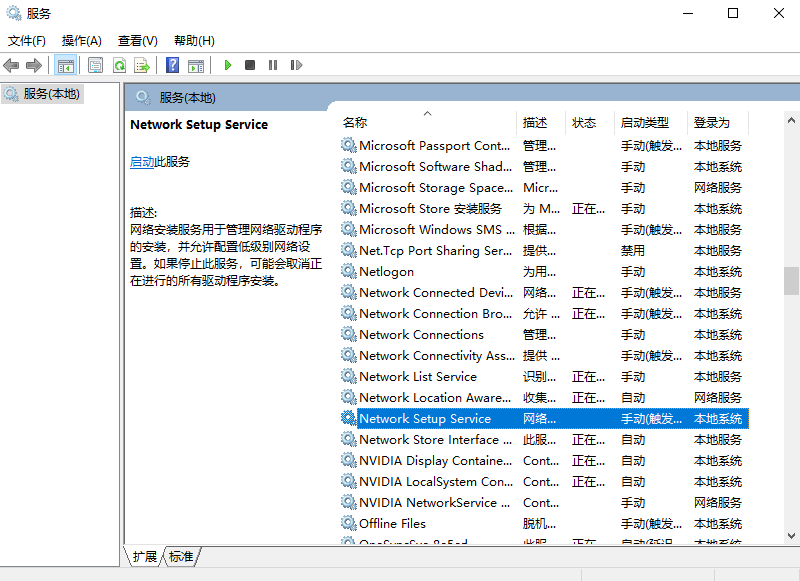Restart the service using the restart icon
The height and width of the screenshot is (581, 800).
pos(297,65)
